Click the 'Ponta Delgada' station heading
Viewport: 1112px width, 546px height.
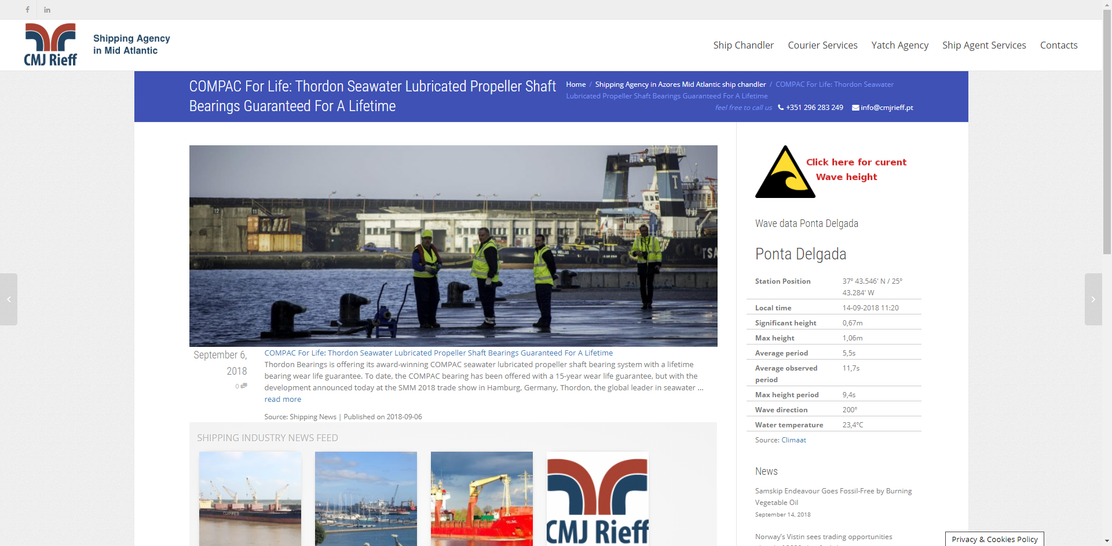[801, 254]
